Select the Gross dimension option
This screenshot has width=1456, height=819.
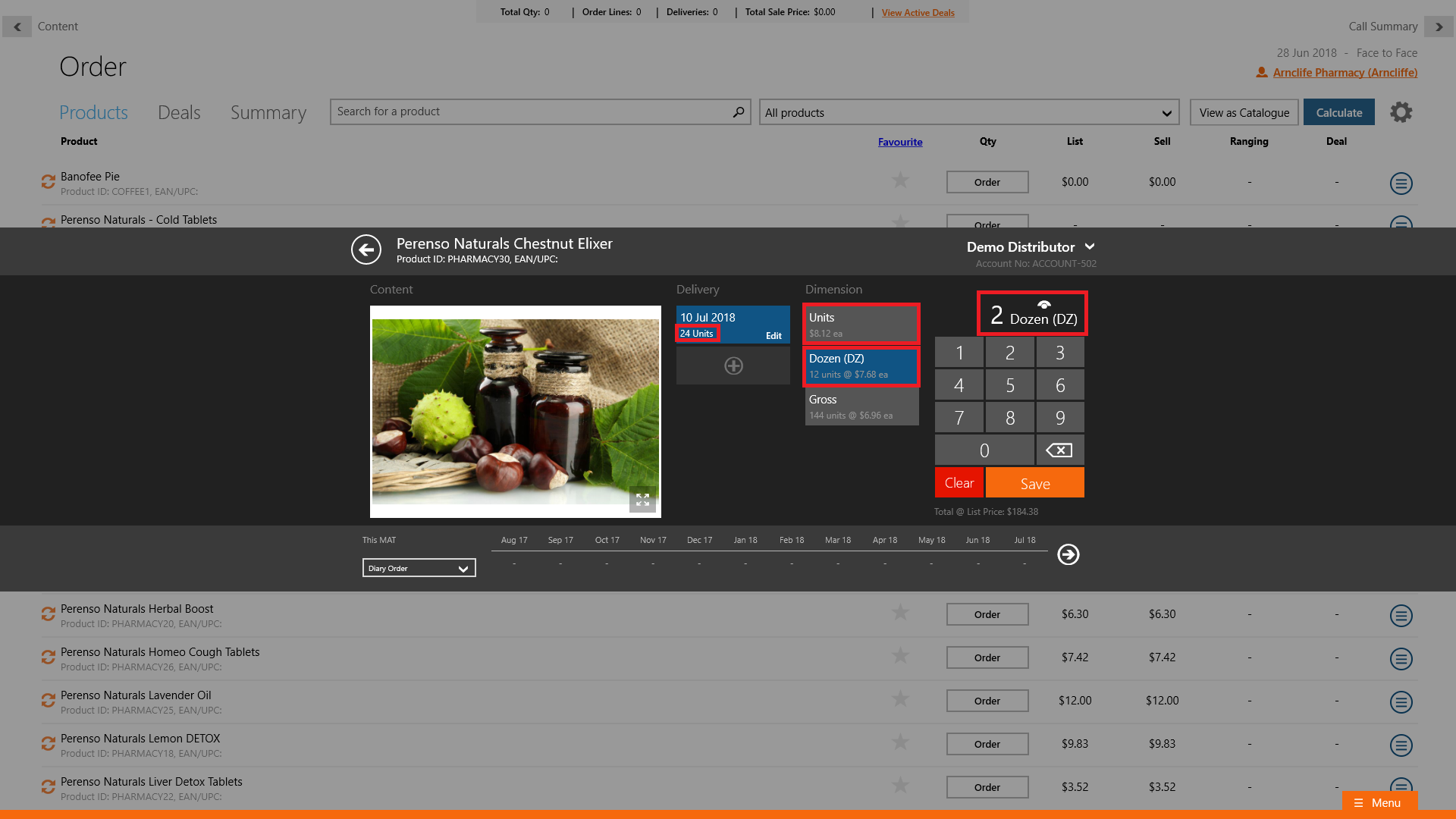[x=861, y=406]
